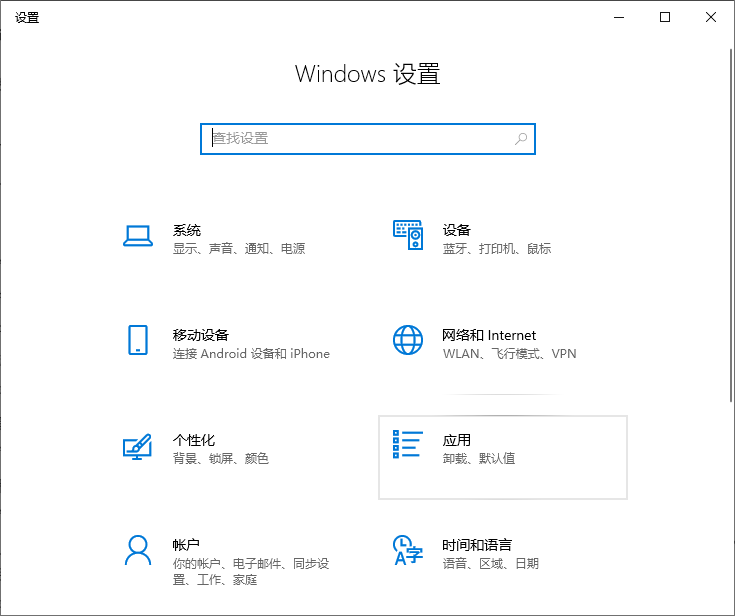The image size is (735, 616).
Task: Open 移动设备 settings title
Action: pyautogui.click(x=201, y=335)
